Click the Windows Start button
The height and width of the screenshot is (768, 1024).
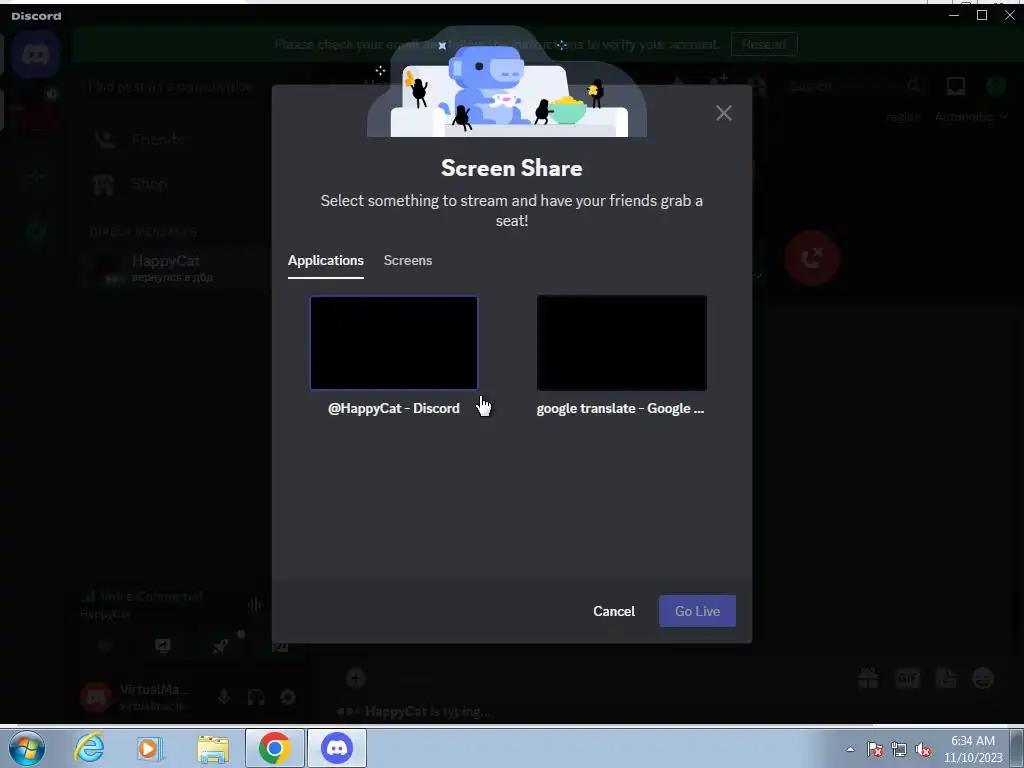(x=27, y=748)
